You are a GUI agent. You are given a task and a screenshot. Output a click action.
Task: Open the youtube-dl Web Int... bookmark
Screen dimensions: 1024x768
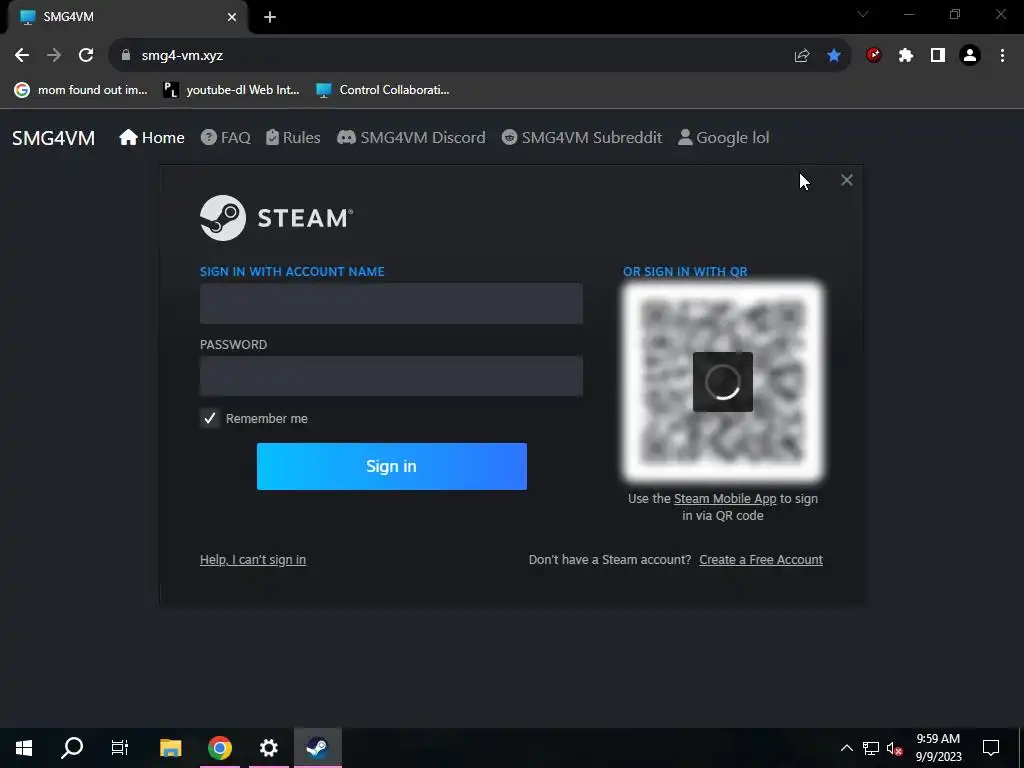coord(231,90)
